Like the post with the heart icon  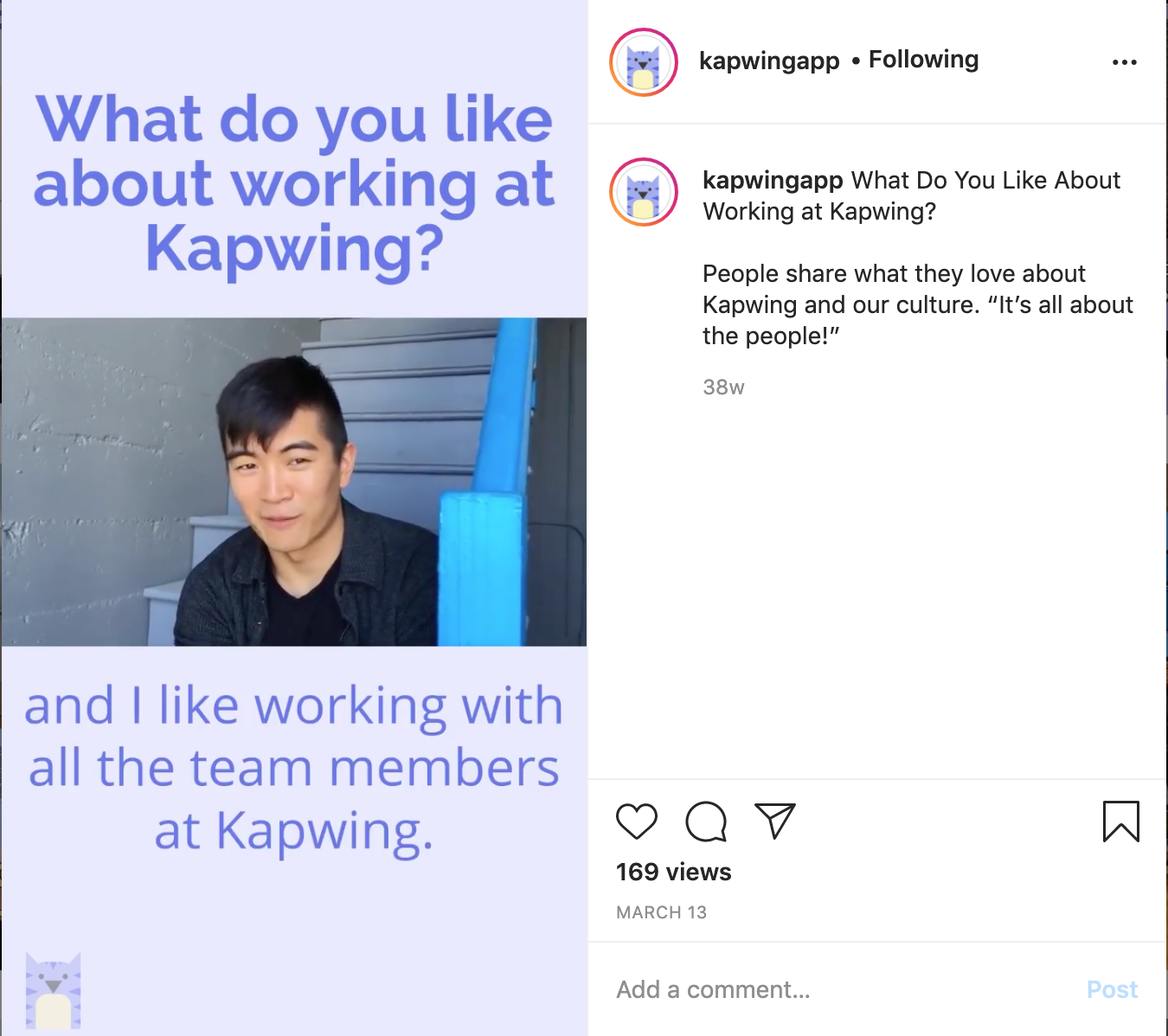pyautogui.click(x=637, y=821)
